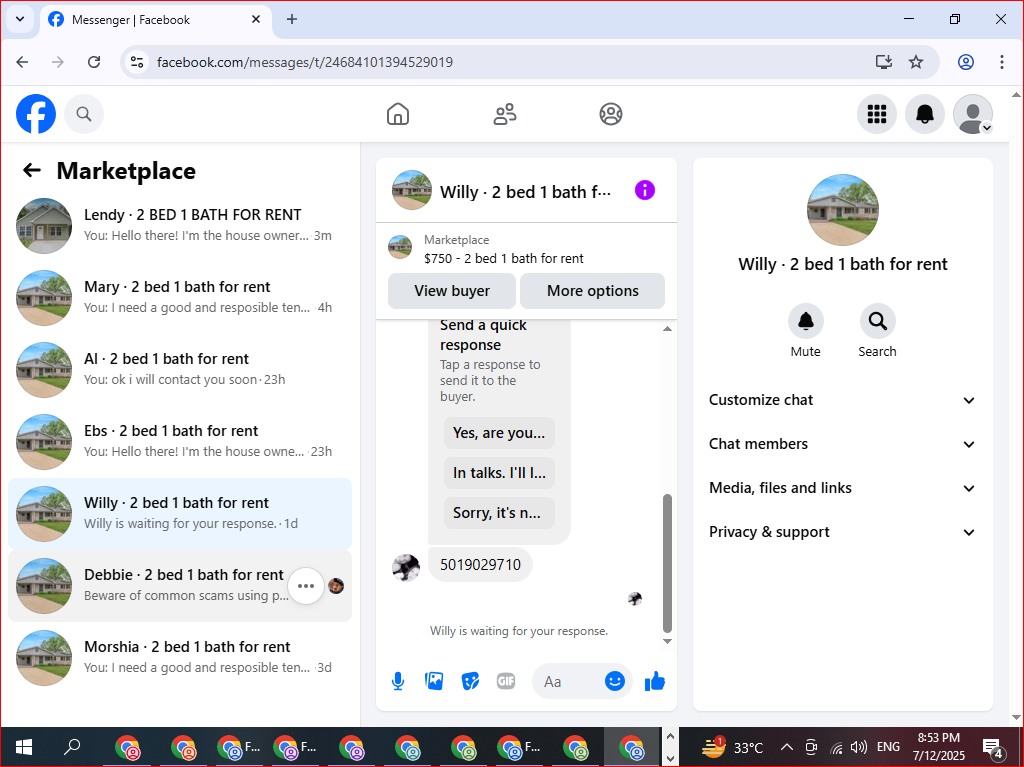Open the Facebook search magnifier

pyautogui.click(x=84, y=114)
